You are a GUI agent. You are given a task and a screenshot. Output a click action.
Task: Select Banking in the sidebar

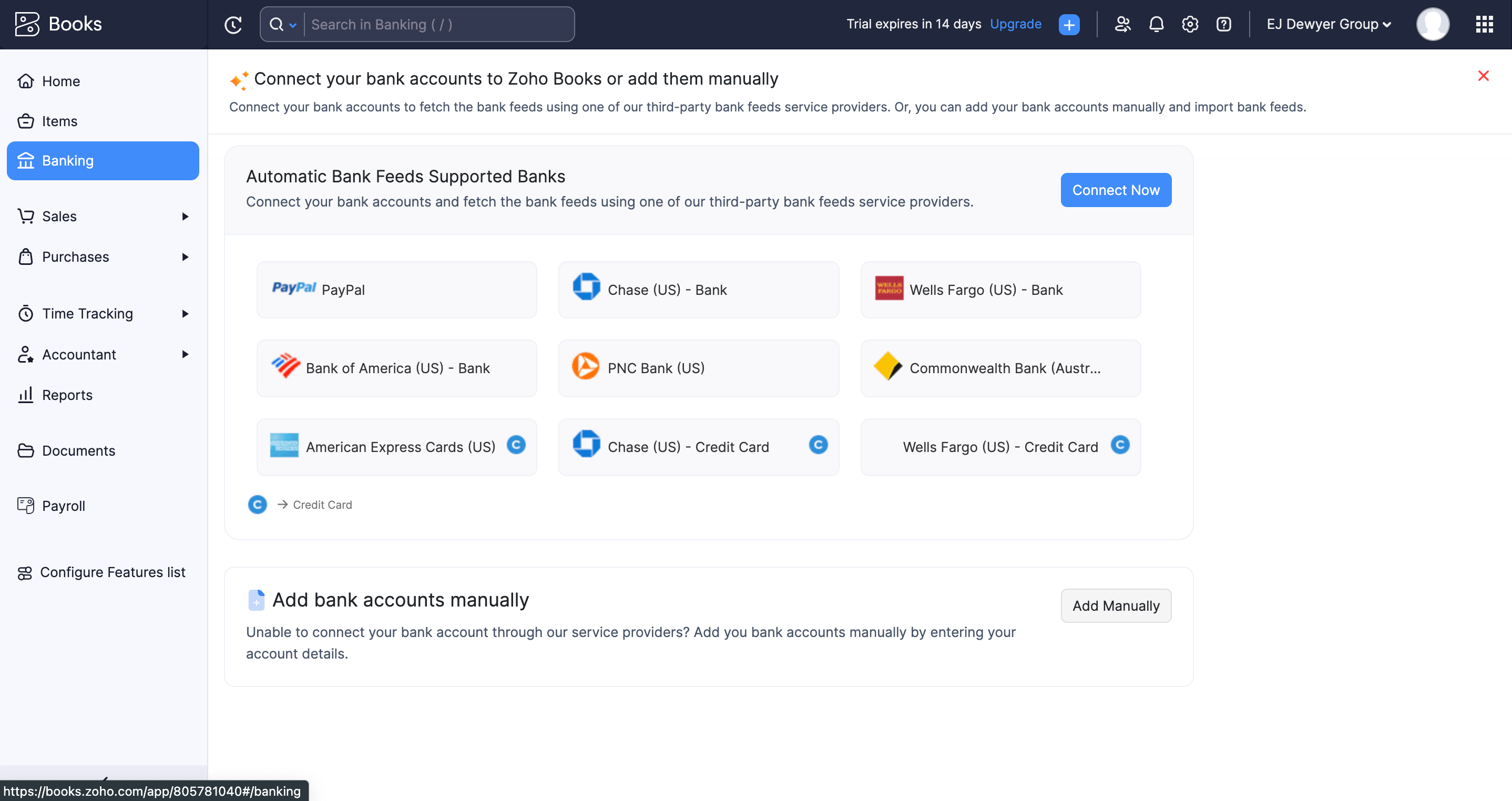(x=103, y=161)
